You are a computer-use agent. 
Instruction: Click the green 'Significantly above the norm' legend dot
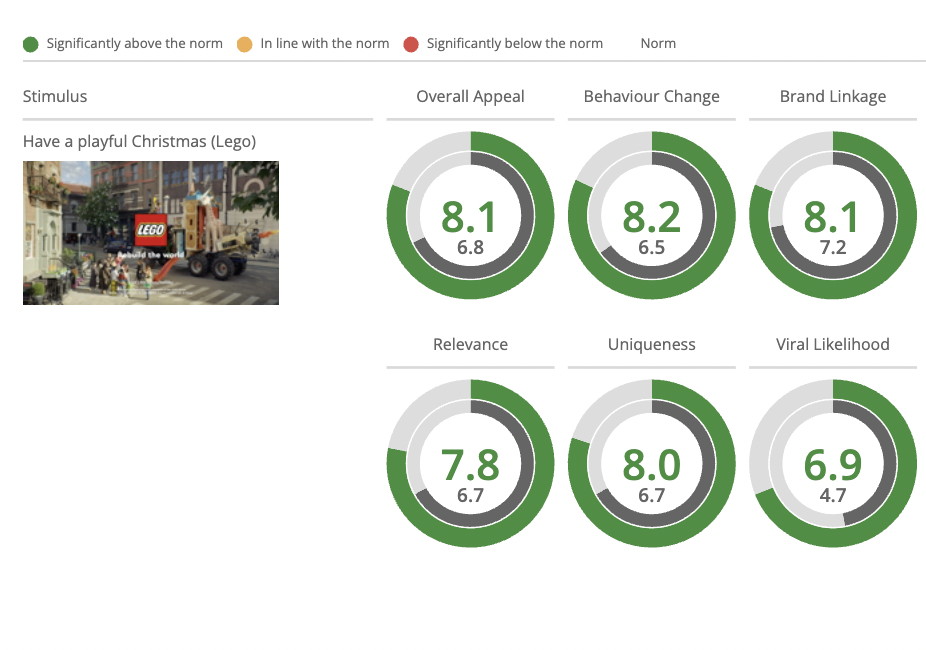tap(31, 44)
